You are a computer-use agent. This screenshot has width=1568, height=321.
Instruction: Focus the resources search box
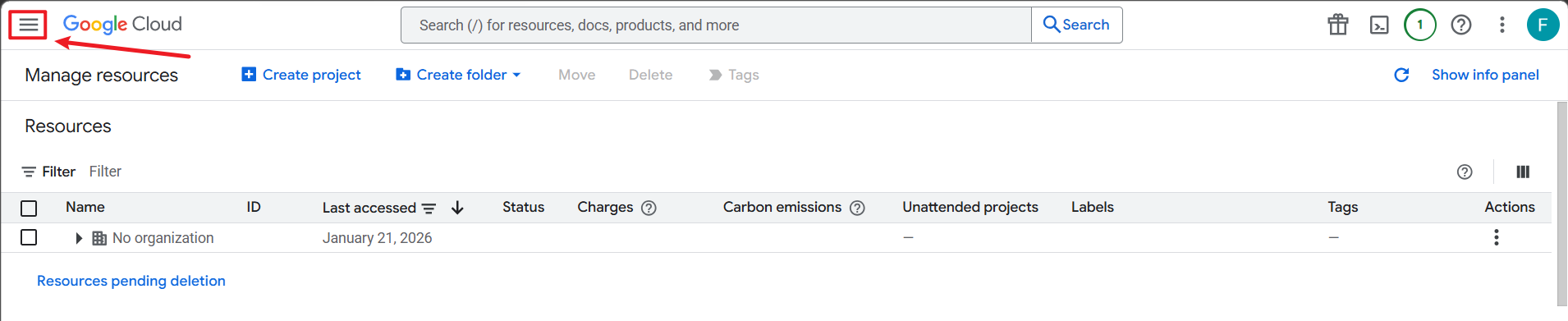pos(716,25)
